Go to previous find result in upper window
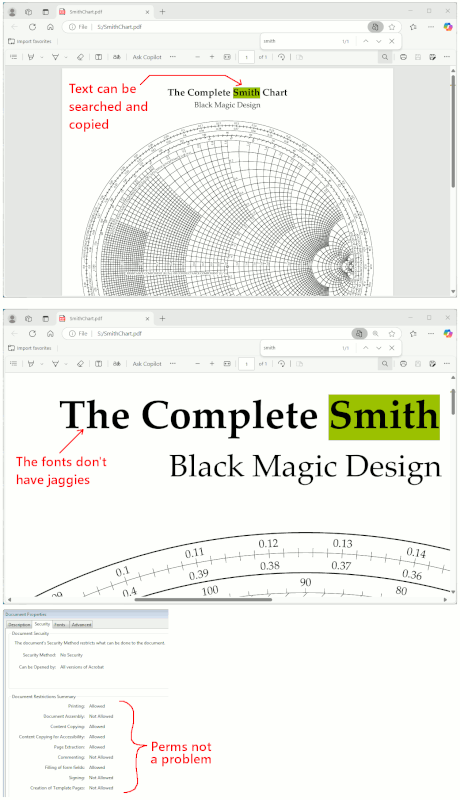This screenshot has width=460, height=800. tap(366, 41)
